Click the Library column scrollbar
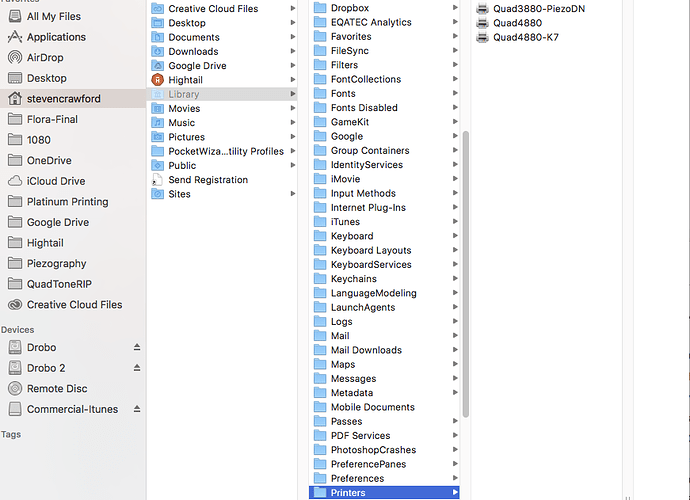The height and width of the screenshot is (500, 690). (466, 274)
